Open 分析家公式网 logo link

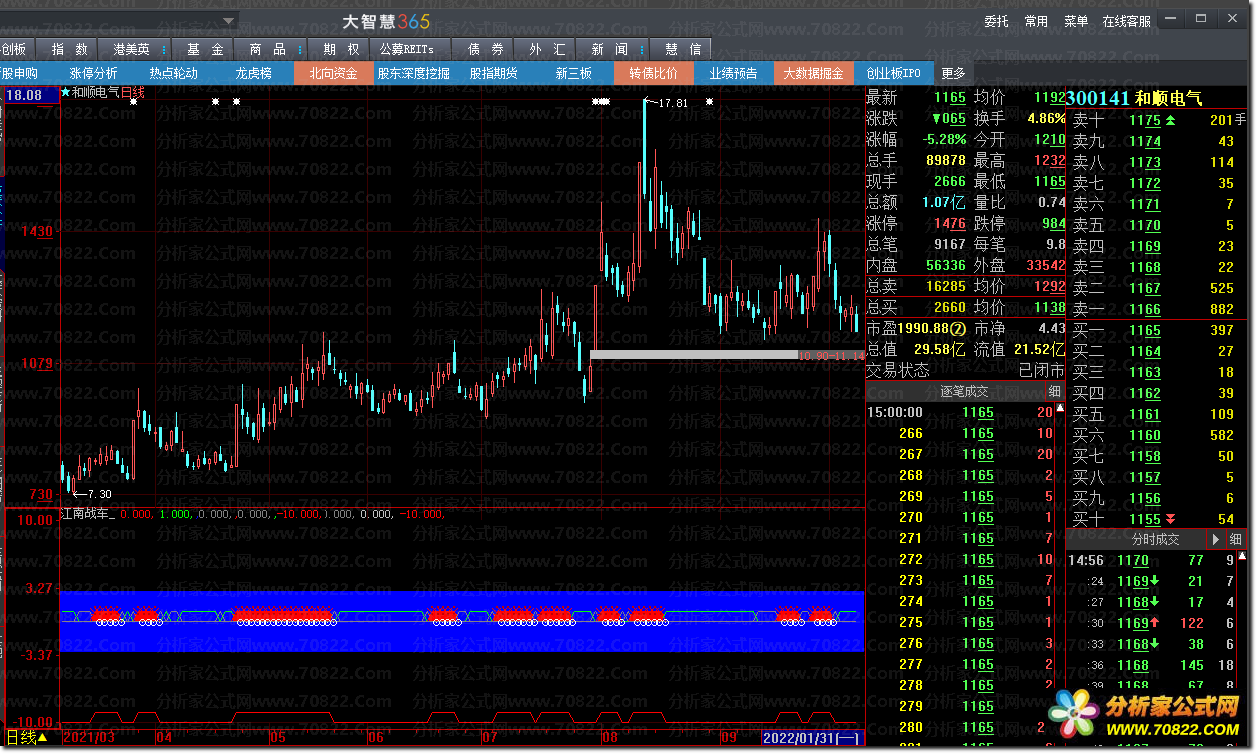click(x=1145, y=716)
